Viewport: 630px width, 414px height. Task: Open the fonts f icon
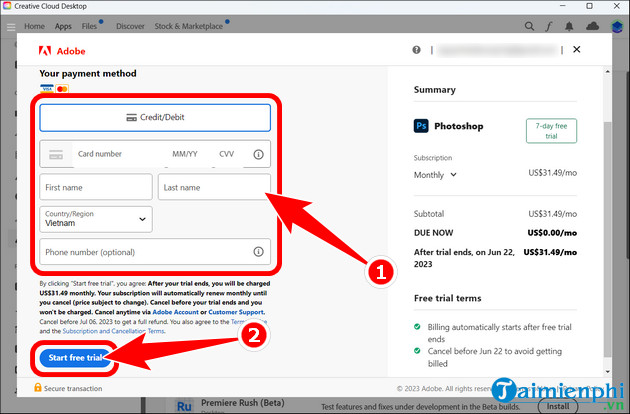coord(548,26)
